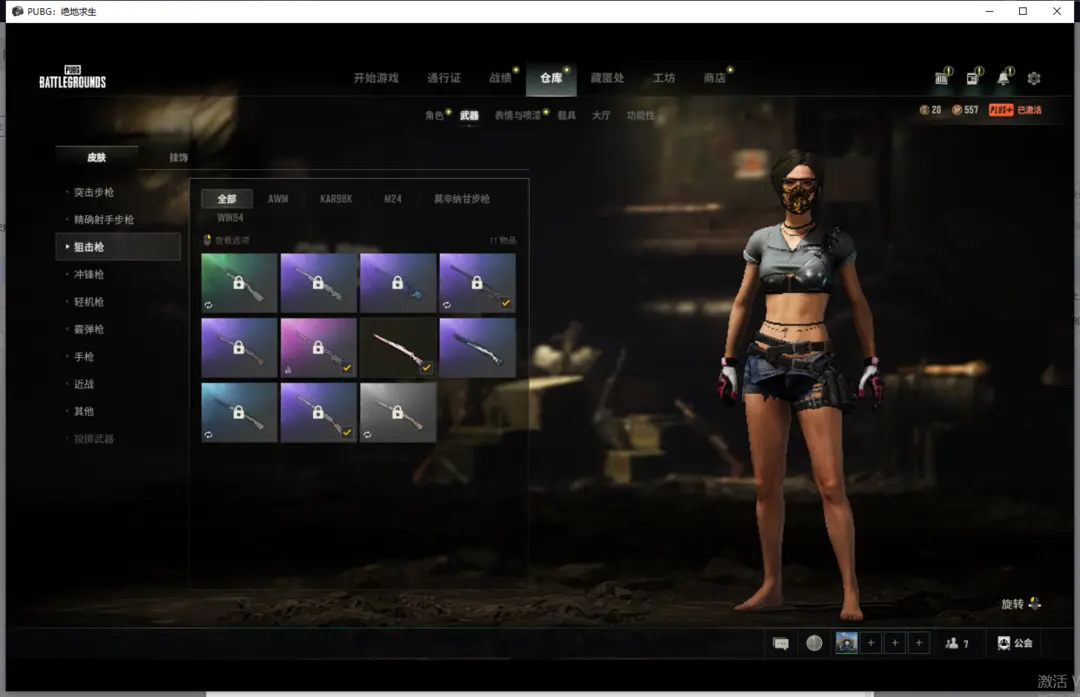Image resolution: width=1080 pixels, height=697 pixels.
Task: Select the white-red rifle skin with checkmark
Action: (398, 348)
